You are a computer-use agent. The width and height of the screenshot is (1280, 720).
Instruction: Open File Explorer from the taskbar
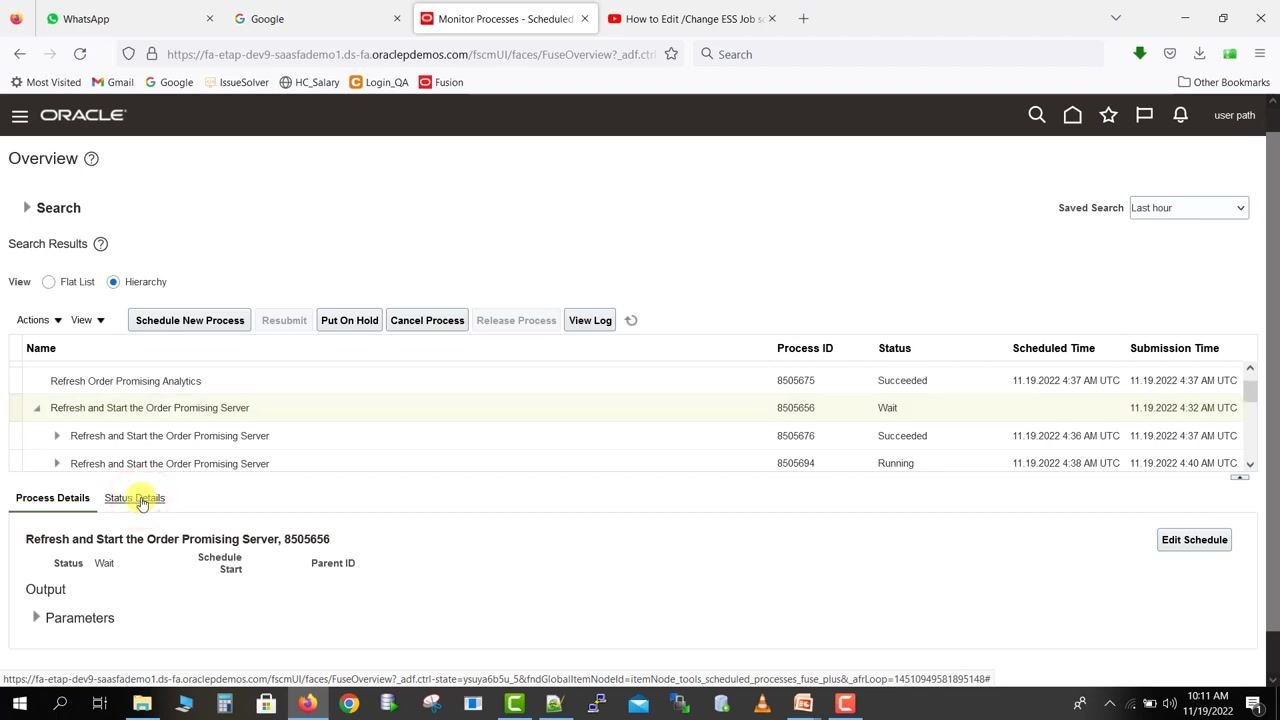[142, 704]
